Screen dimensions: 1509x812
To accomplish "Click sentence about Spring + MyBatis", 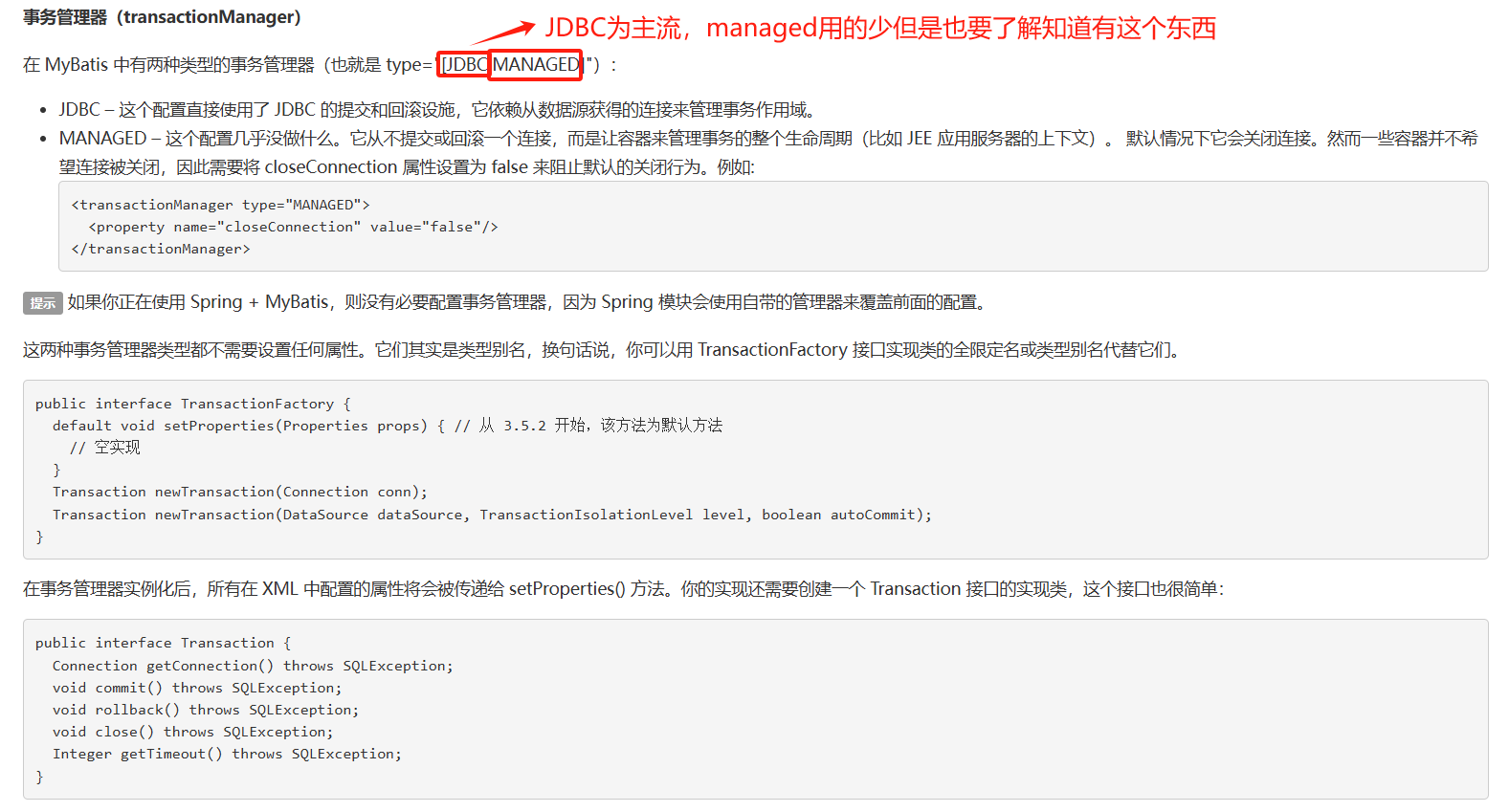I will (526, 302).
